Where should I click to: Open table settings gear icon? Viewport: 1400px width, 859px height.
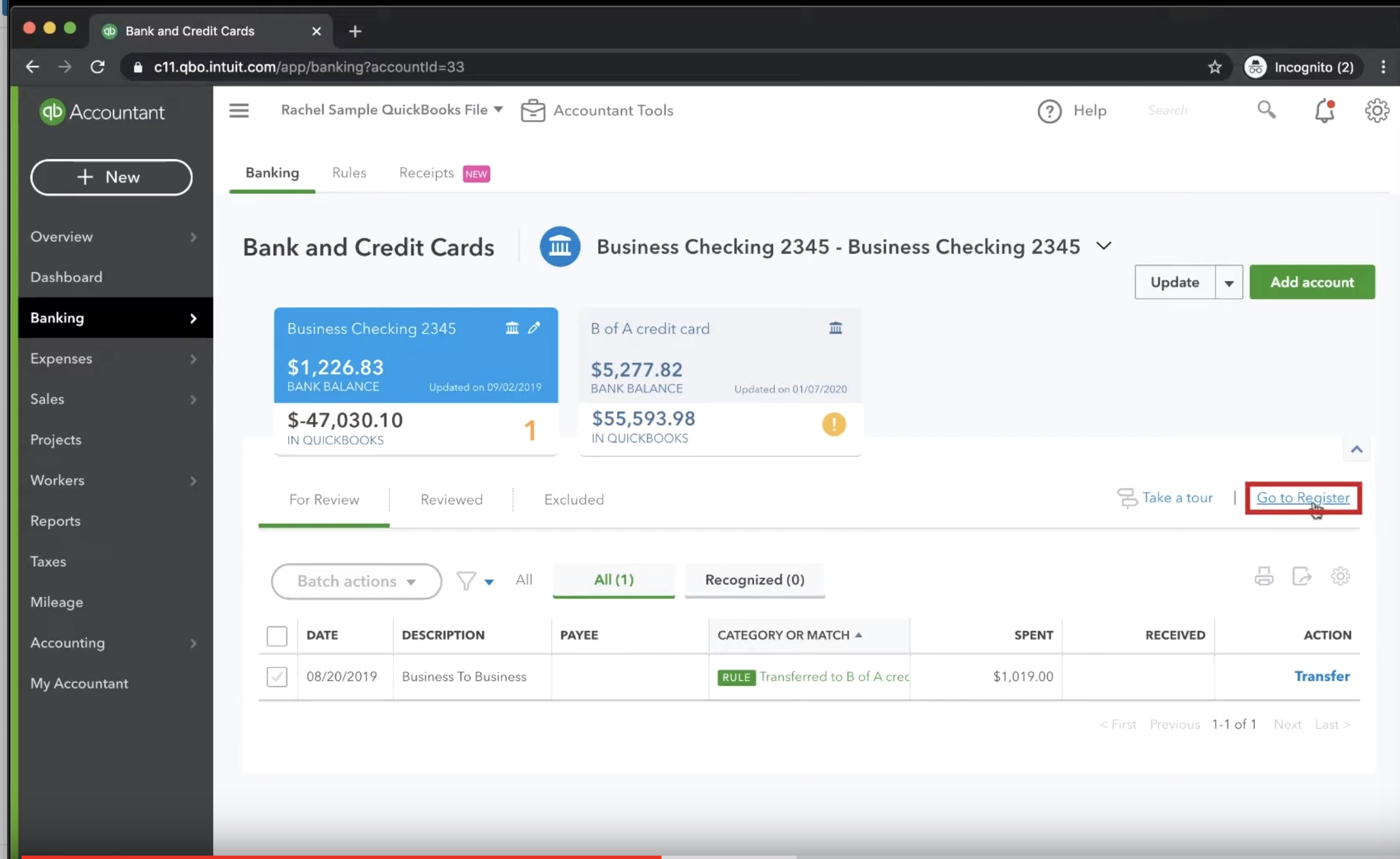click(1339, 576)
